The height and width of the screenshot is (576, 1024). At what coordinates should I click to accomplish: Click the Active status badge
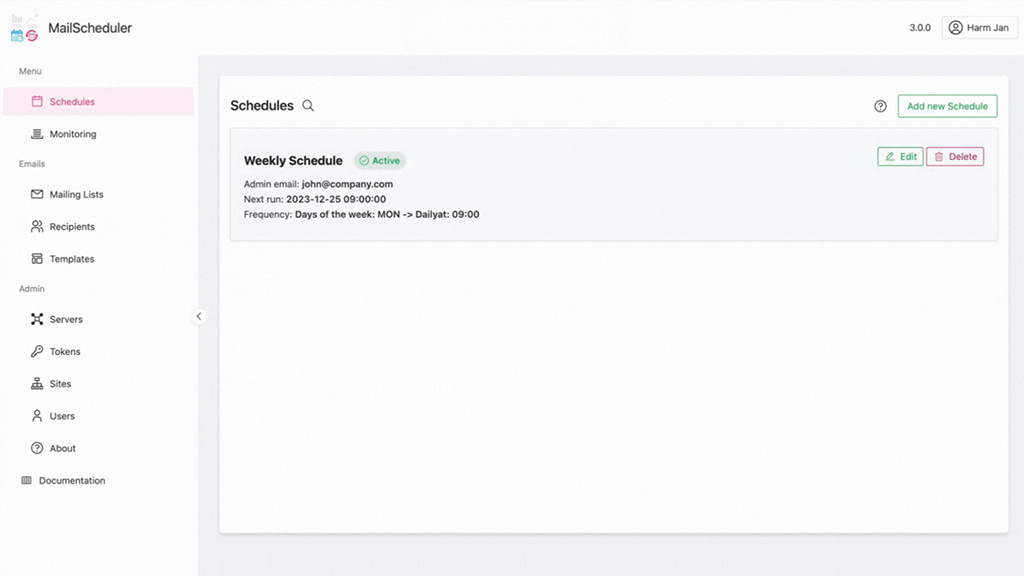(379, 161)
